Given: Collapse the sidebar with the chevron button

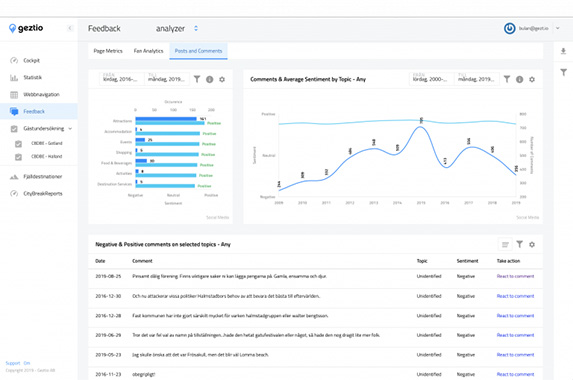Looking at the screenshot, I should (70, 28).
